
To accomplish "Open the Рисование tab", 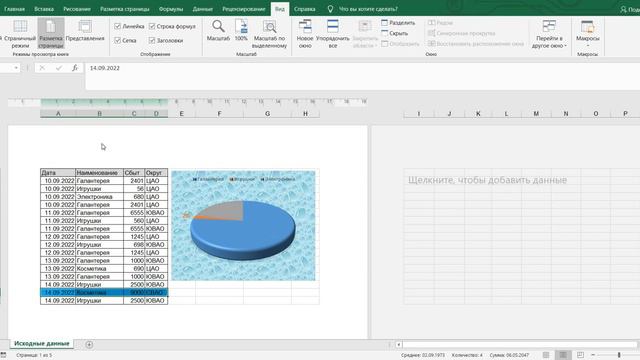I will 77,9.
